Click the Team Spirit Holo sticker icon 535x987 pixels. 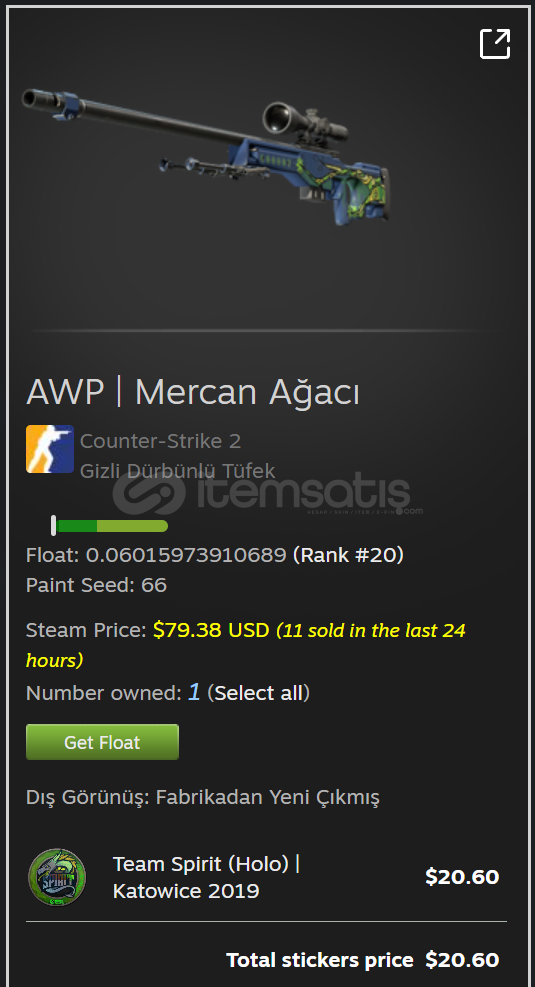[57, 877]
